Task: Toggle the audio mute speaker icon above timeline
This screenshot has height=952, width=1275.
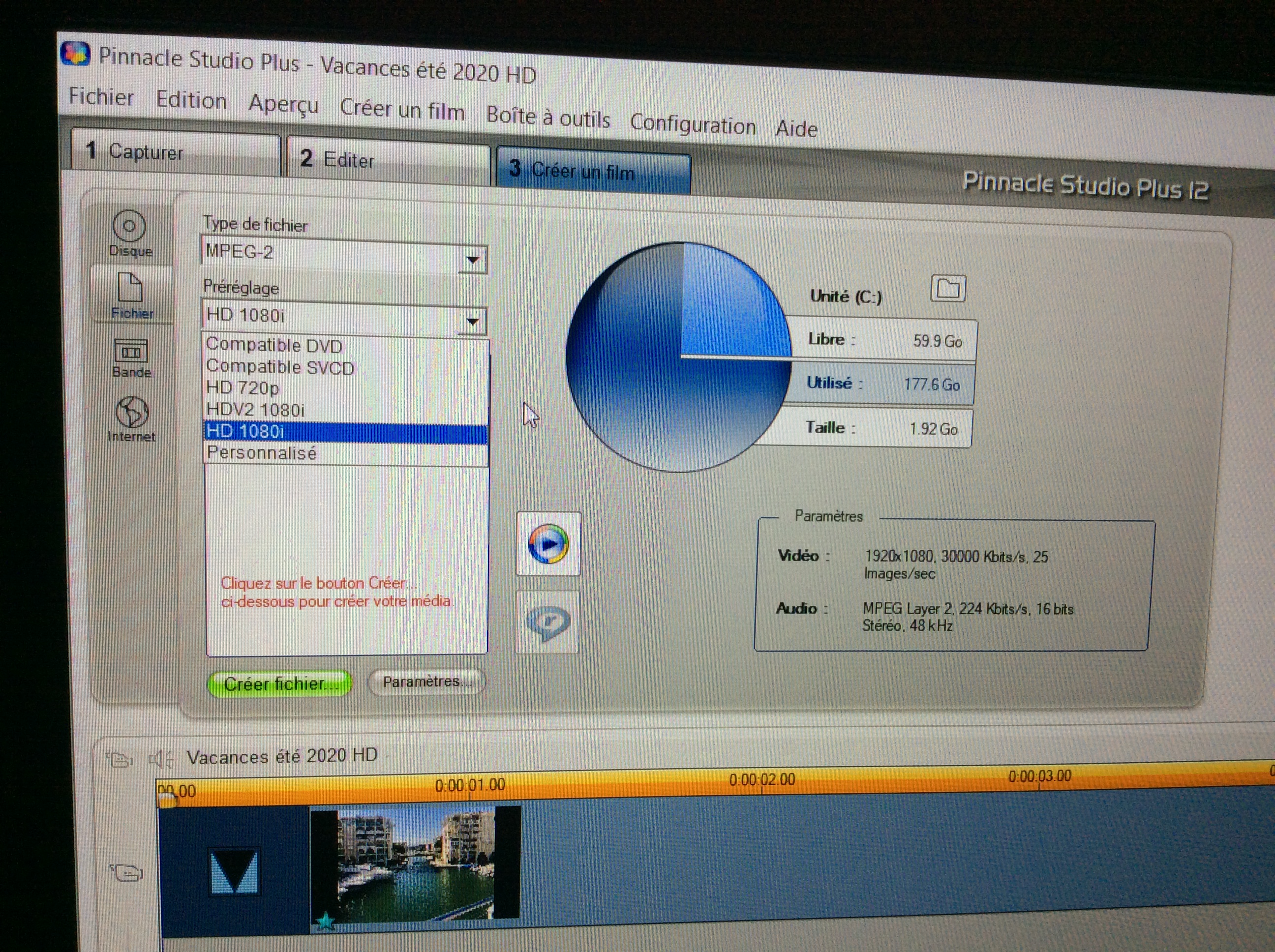Action: (161, 759)
